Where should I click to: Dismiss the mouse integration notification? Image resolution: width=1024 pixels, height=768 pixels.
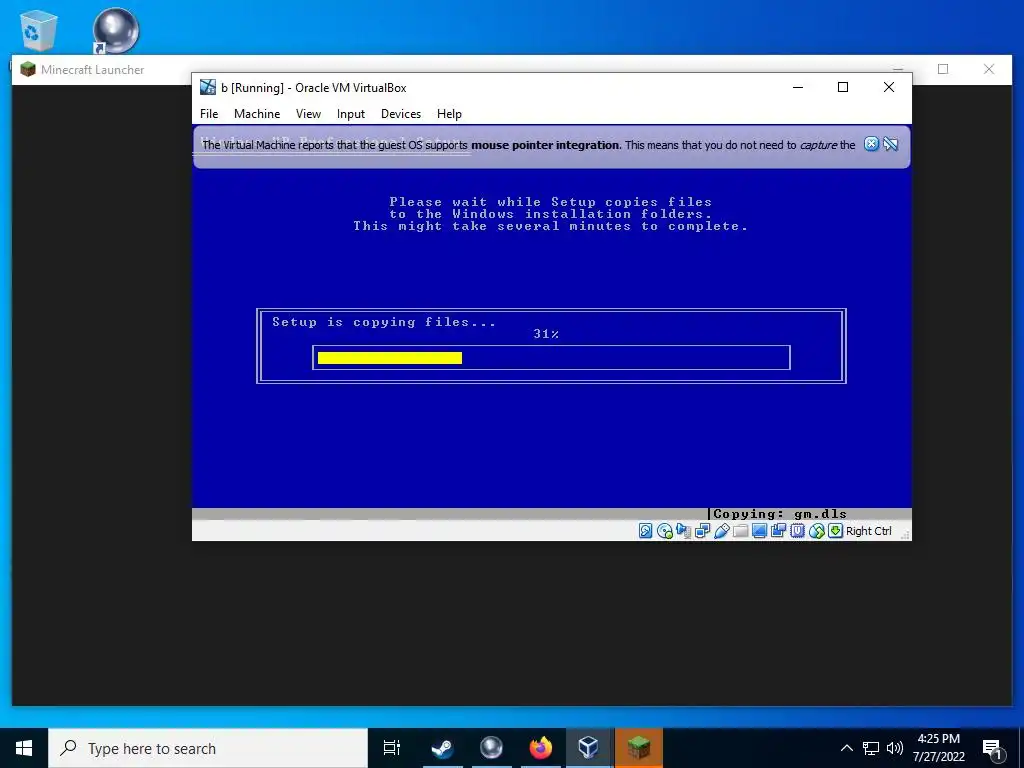(x=871, y=144)
